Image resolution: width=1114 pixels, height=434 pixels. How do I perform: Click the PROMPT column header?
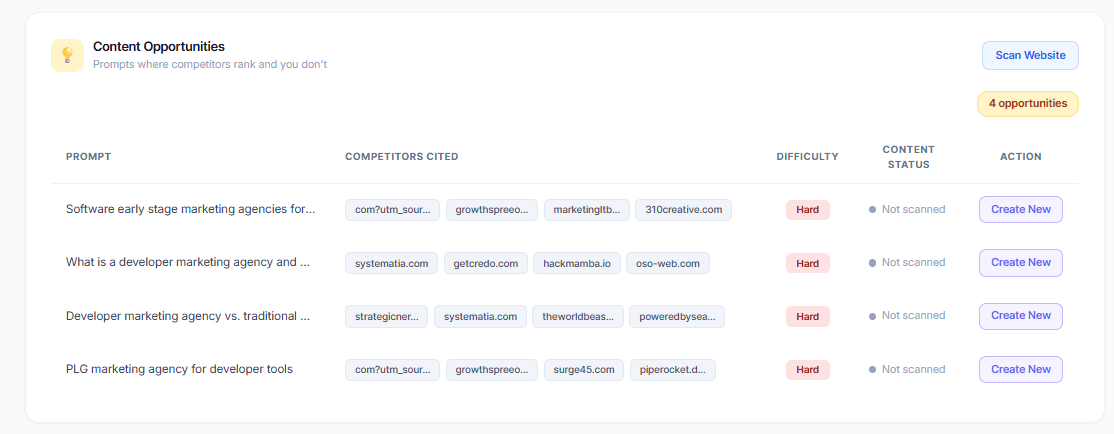88,157
